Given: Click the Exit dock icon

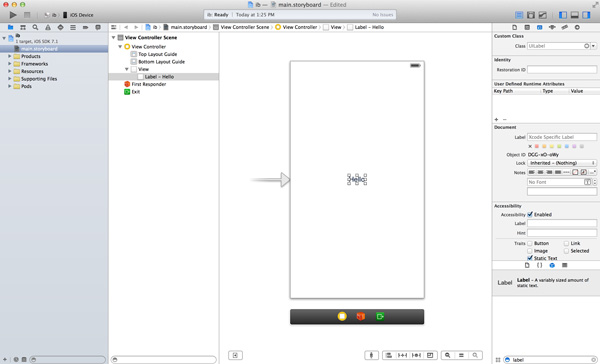Looking at the screenshot, I should [x=380, y=316].
